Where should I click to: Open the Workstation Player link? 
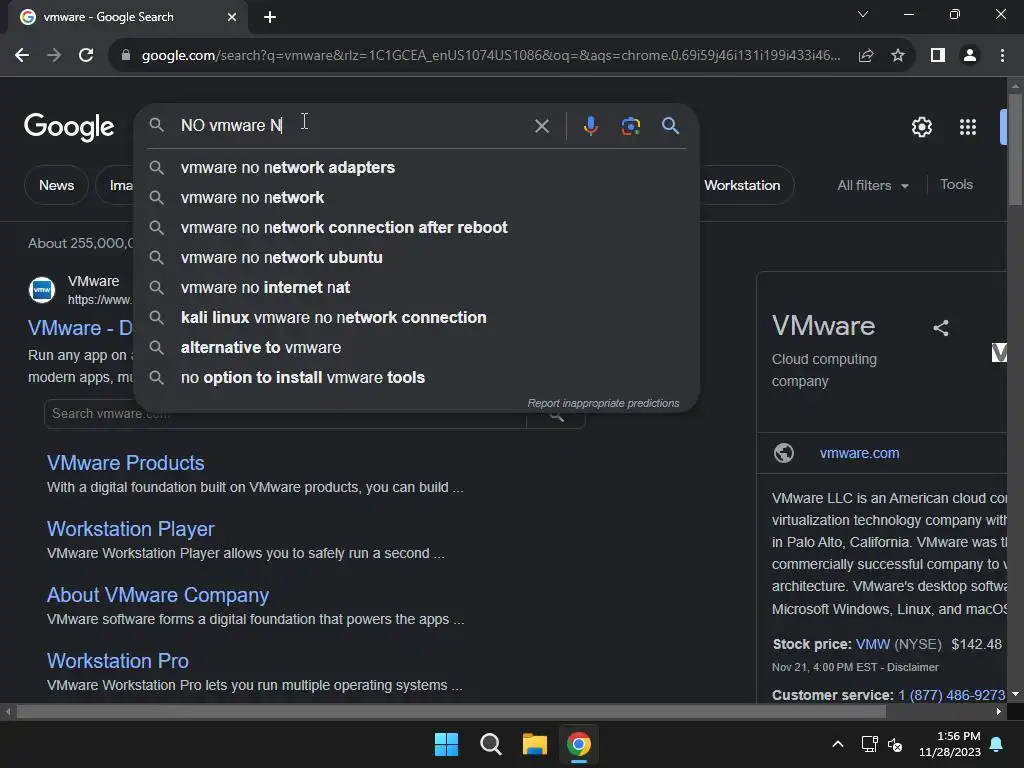(x=131, y=529)
